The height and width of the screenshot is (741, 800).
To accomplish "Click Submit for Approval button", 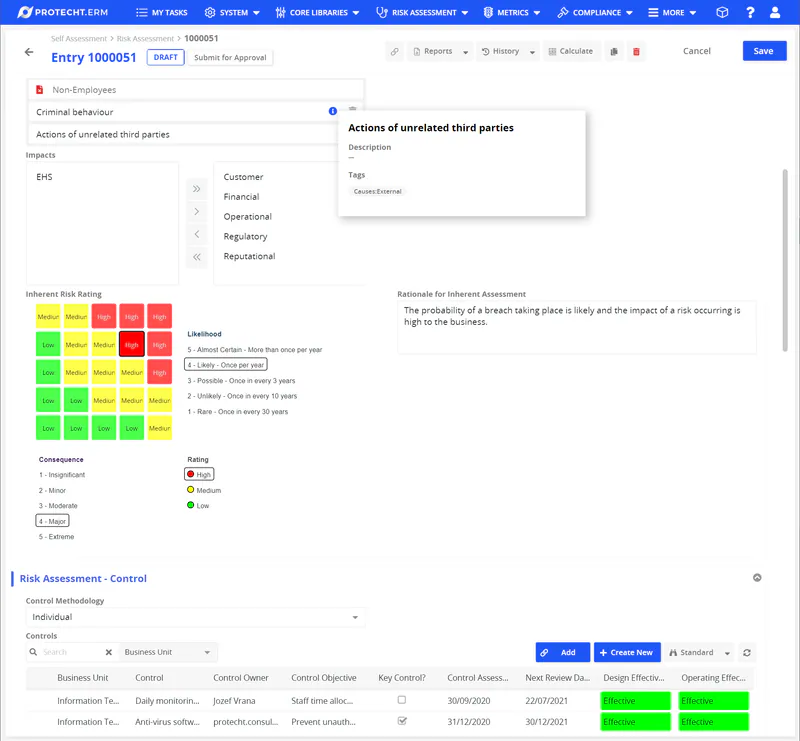I will click(x=230, y=58).
